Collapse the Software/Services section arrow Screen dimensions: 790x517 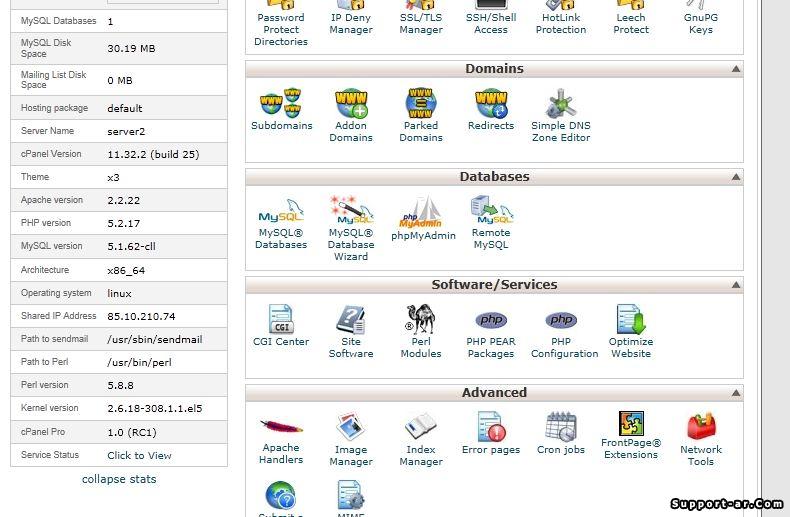coord(736,285)
